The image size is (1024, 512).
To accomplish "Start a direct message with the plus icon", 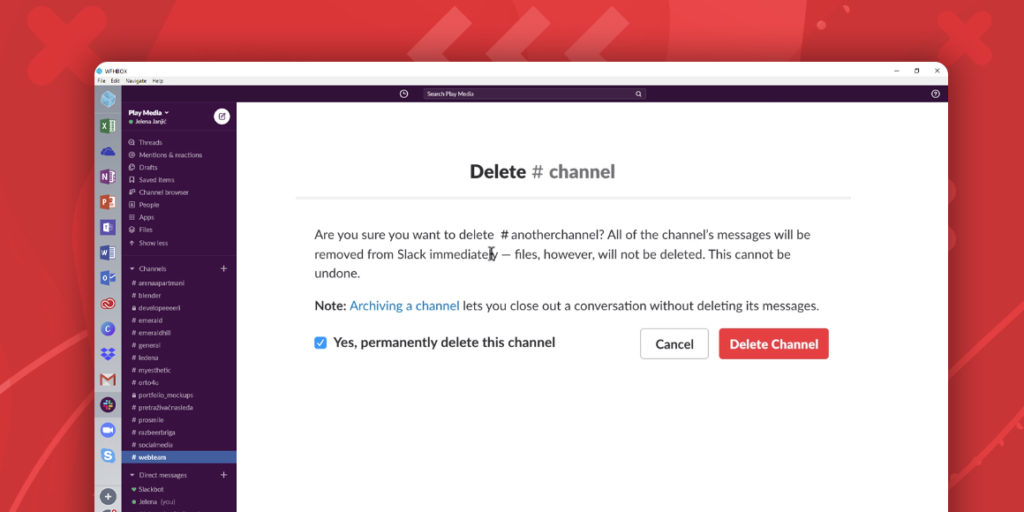I will [x=223, y=475].
